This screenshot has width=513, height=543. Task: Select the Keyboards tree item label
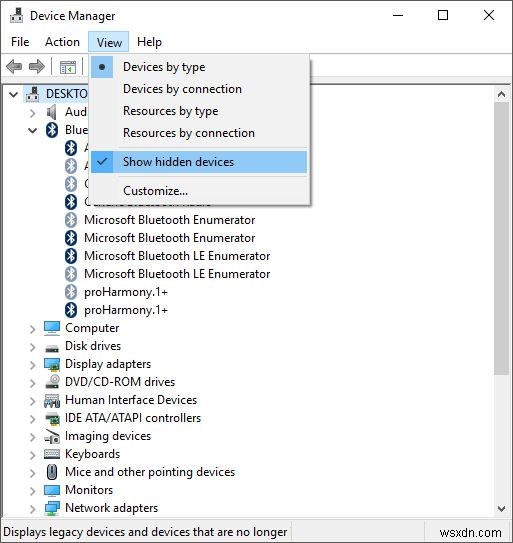(92, 454)
